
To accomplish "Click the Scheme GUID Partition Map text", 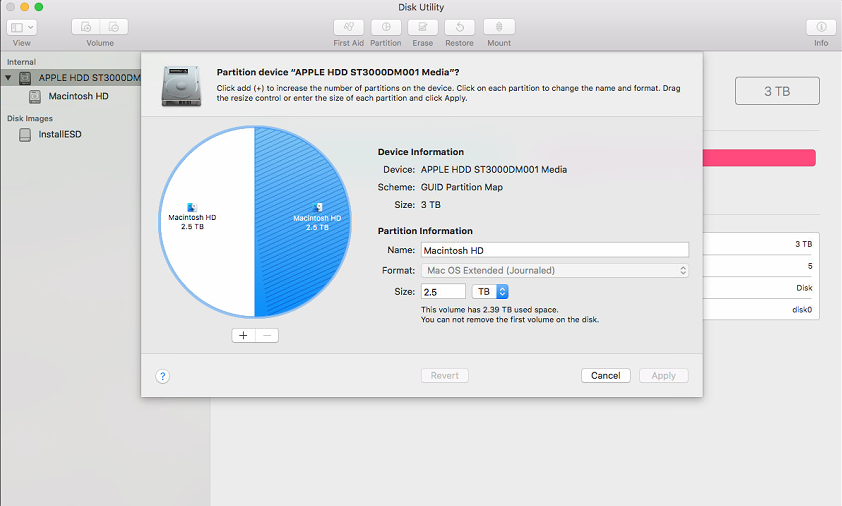I will click(462, 187).
